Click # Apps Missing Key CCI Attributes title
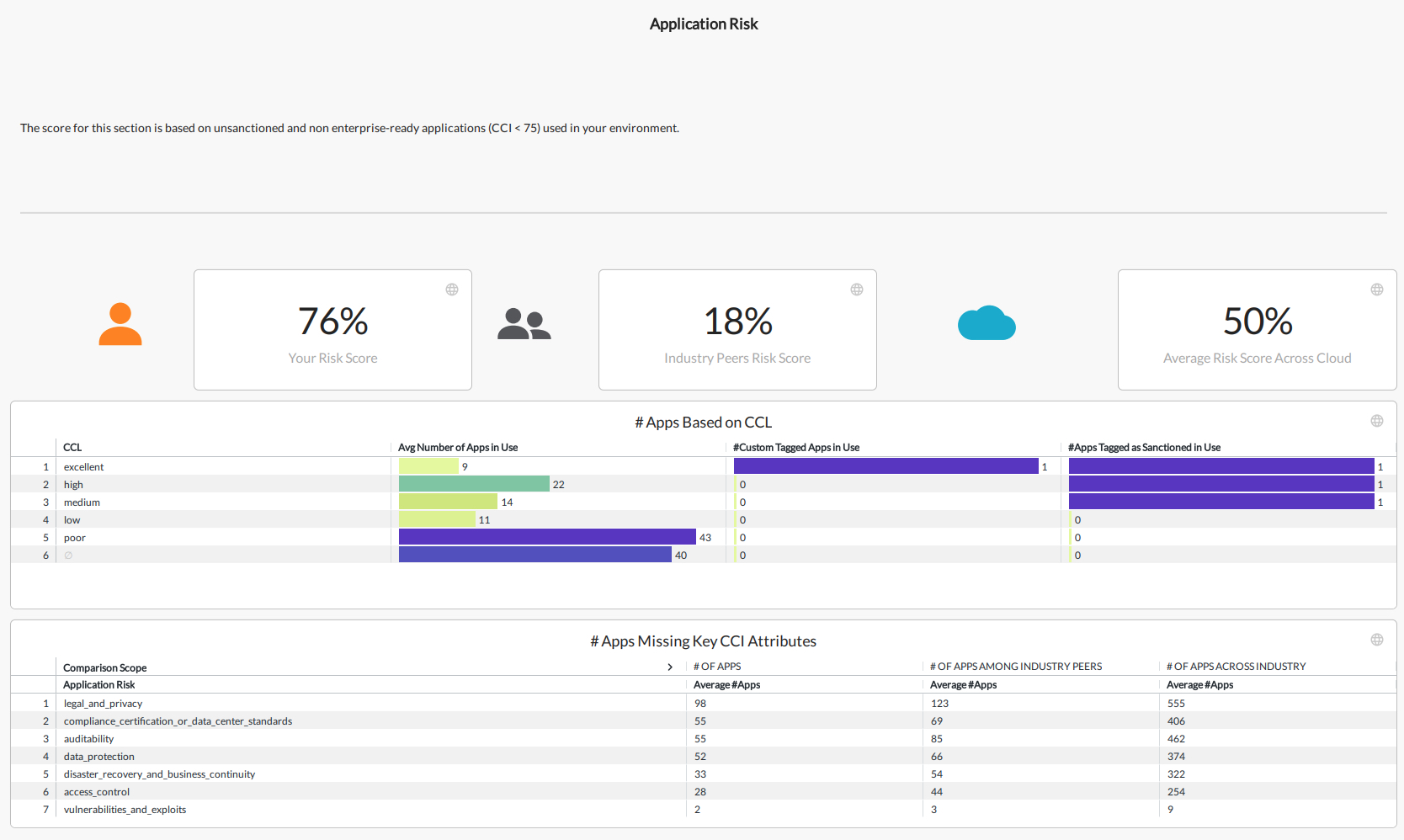 pyautogui.click(x=704, y=641)
